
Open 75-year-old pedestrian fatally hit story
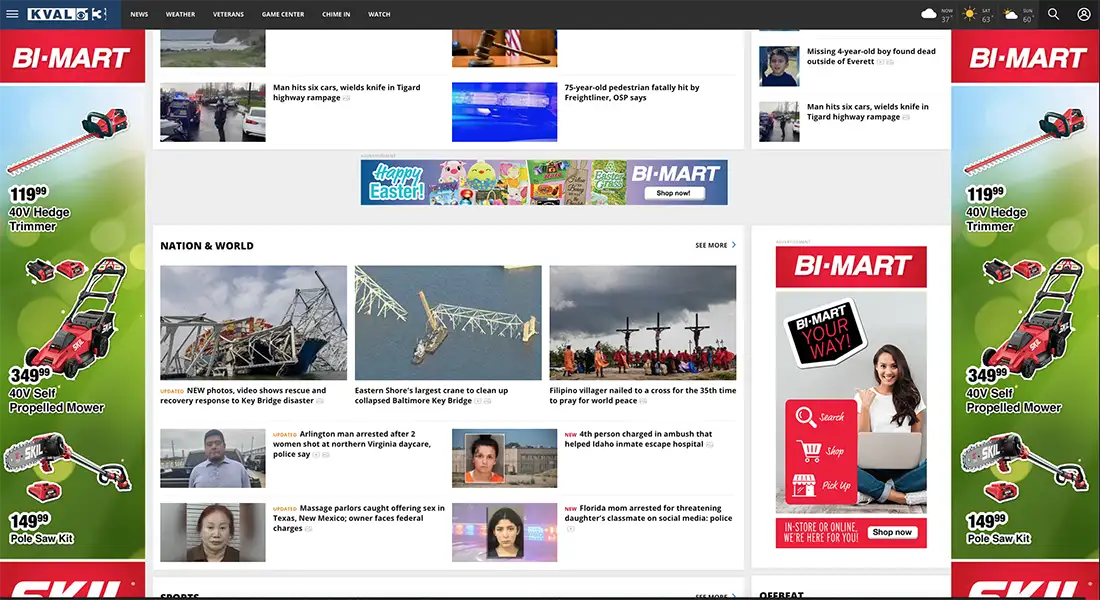click(631, 93)
